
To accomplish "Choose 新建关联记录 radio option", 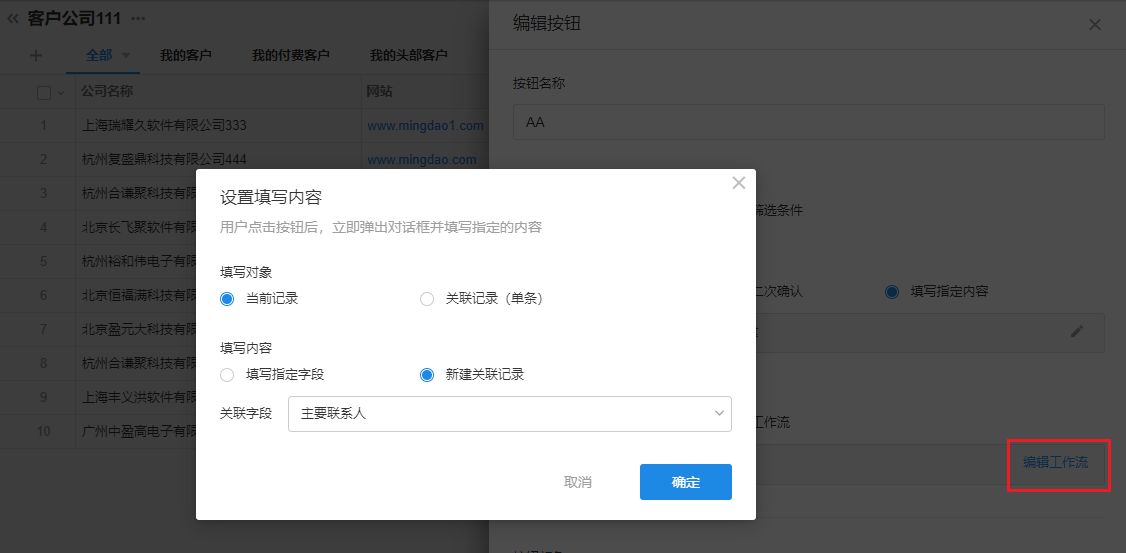I will [427, 374].
